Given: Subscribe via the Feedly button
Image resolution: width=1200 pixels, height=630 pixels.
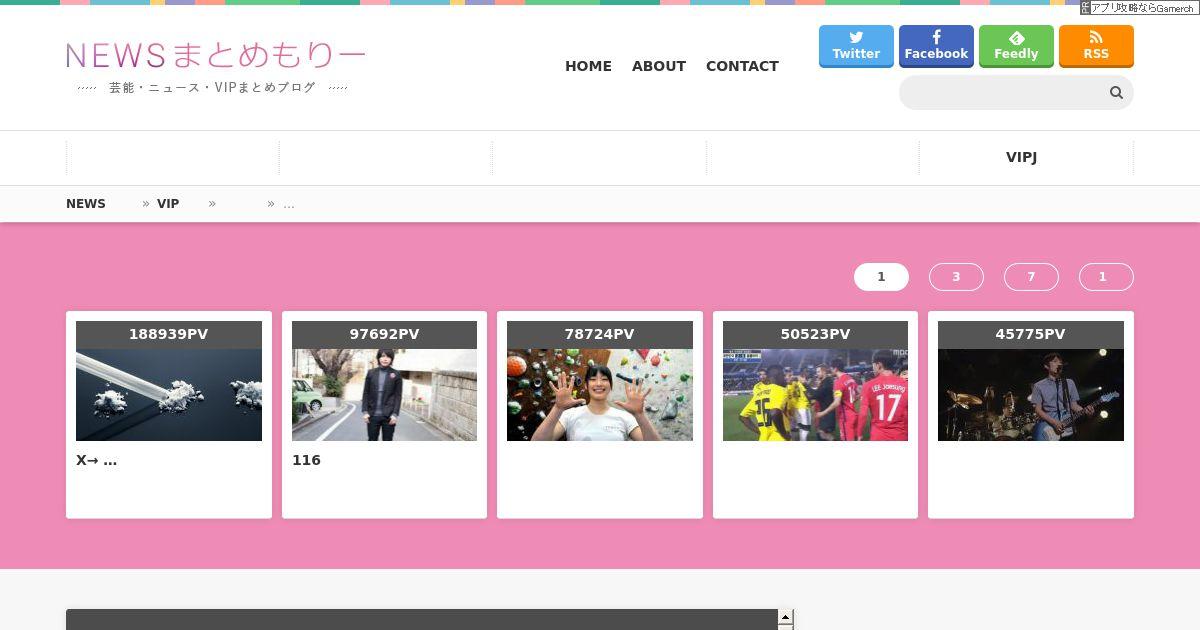Looking at the screenshot, I should coord(1016,46).
